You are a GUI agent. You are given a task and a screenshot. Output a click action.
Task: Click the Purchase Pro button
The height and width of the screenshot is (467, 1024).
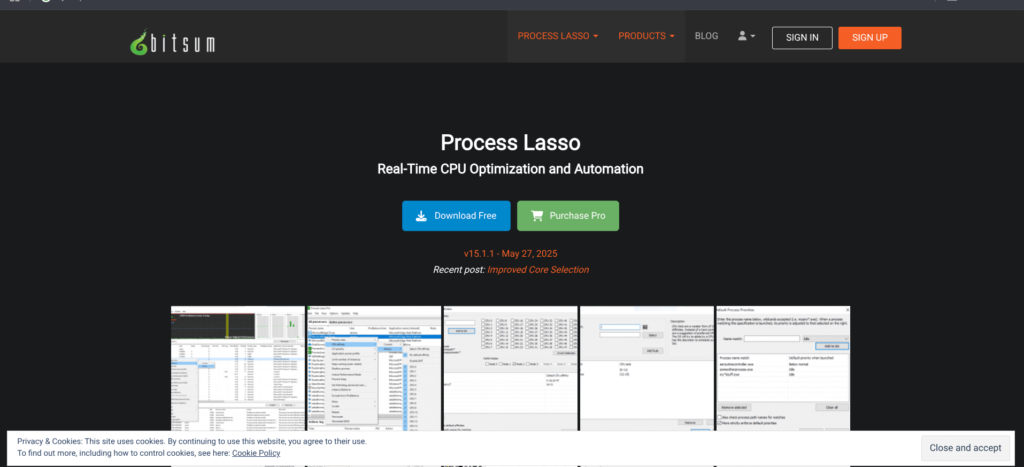pos(568,216)
